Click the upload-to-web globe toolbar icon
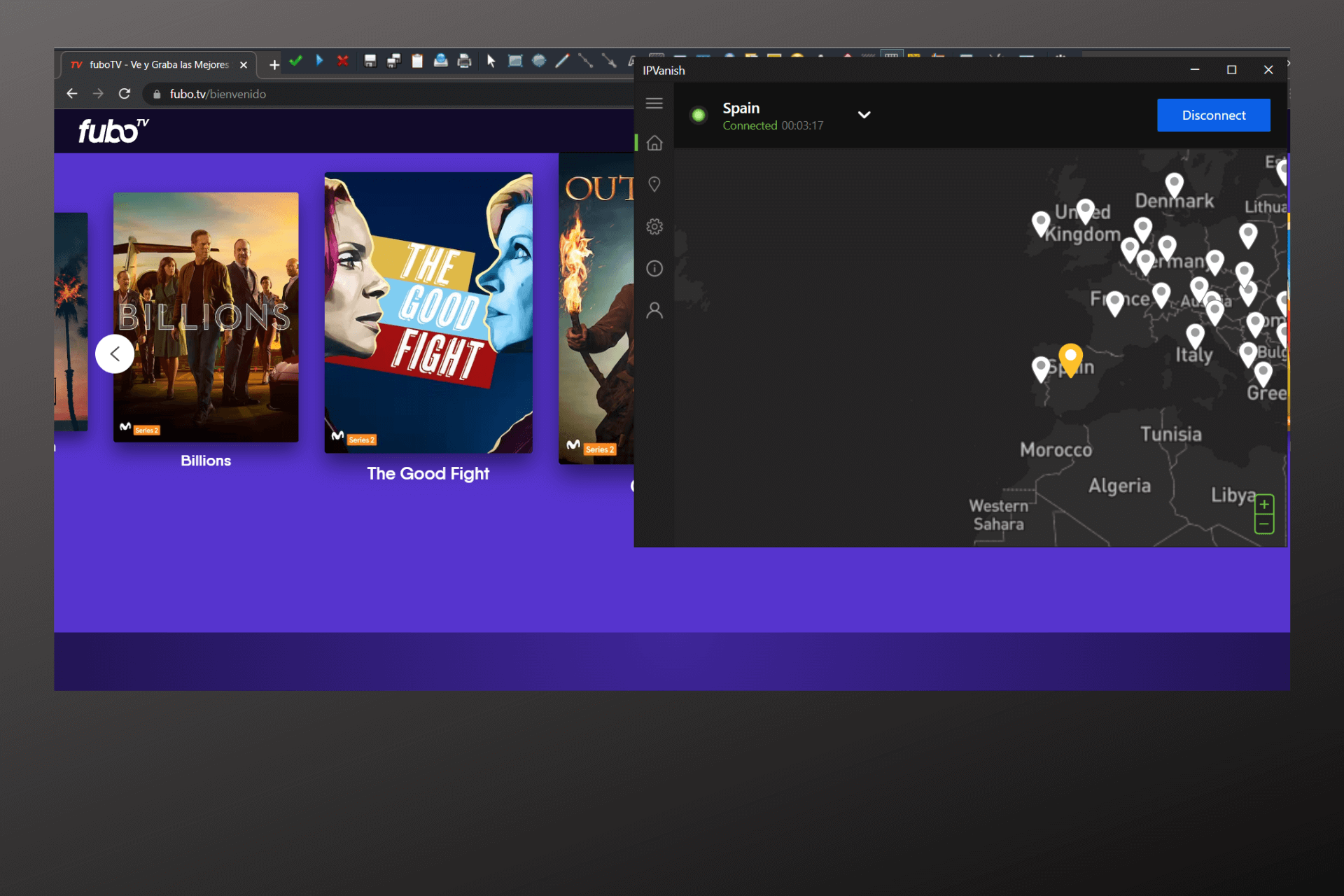 (440, 61)
